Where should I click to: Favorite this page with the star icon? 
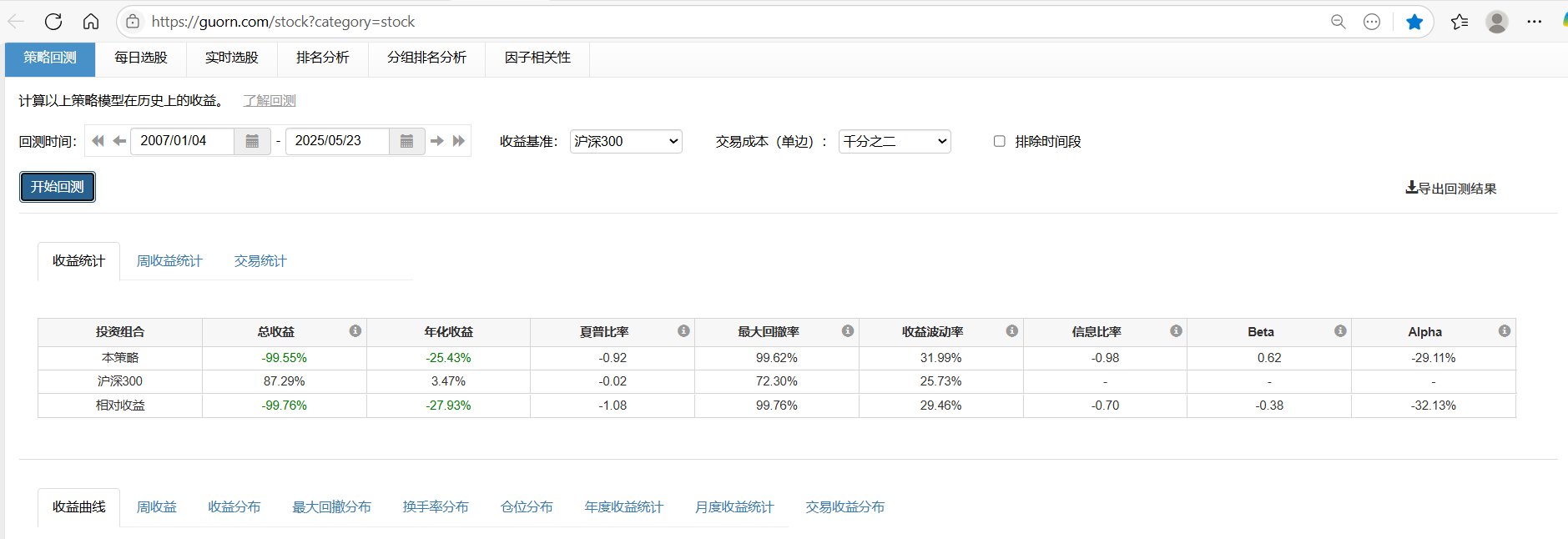(1414, 22)
